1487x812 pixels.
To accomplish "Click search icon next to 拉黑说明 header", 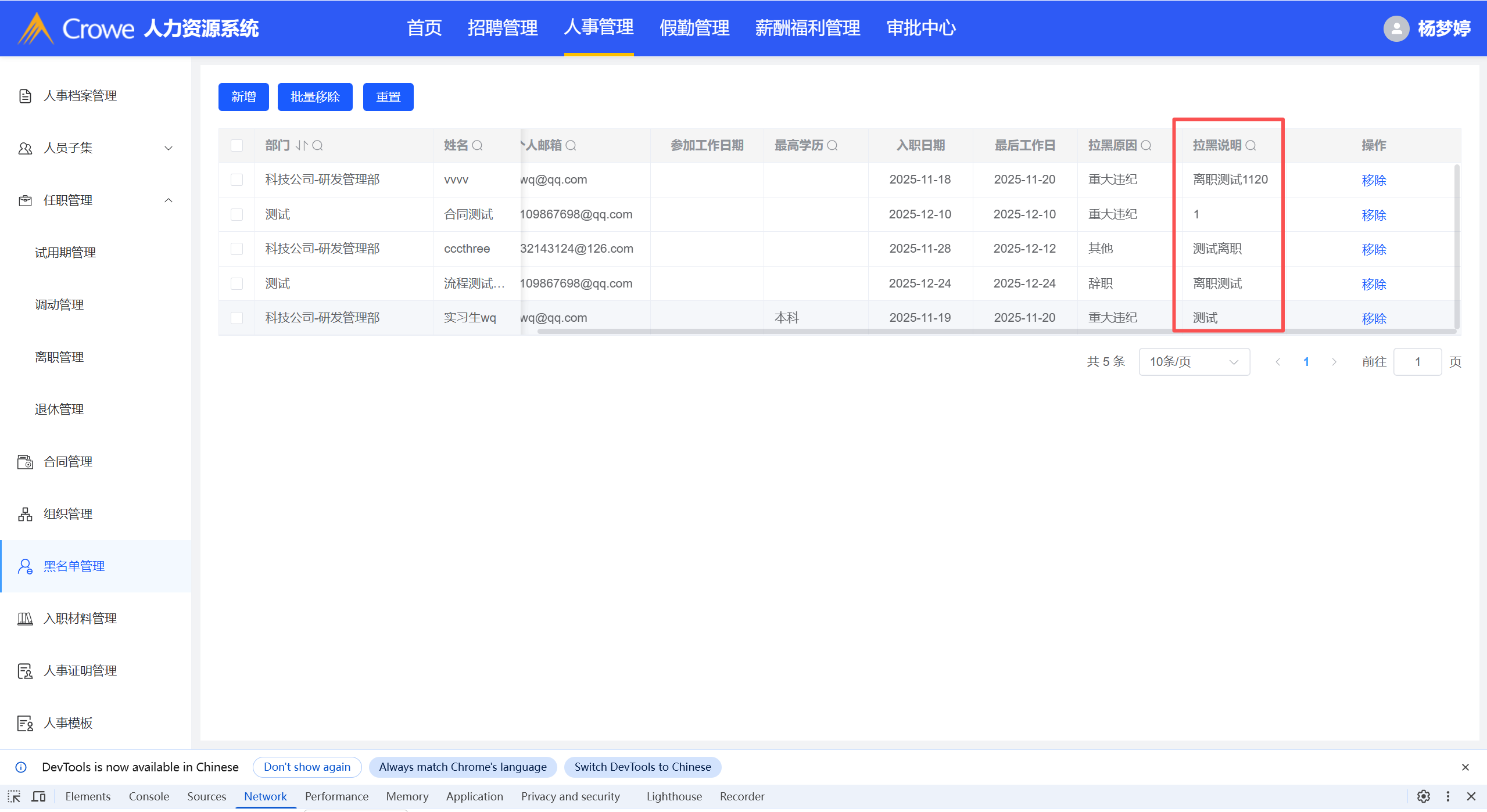I will tap(1250, 145).
